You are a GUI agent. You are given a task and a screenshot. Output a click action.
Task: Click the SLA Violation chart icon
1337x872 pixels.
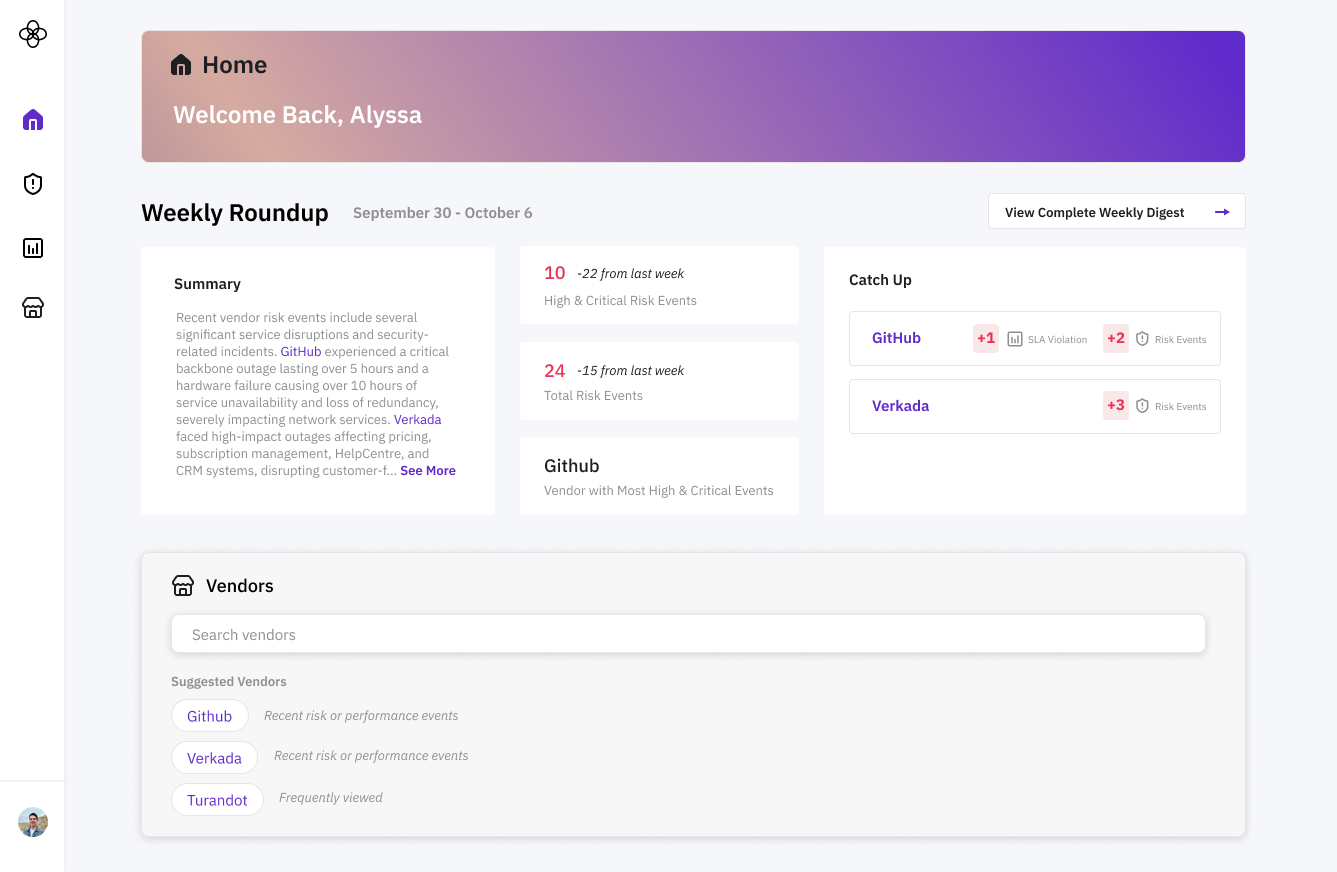click(x=1015, y=339)
